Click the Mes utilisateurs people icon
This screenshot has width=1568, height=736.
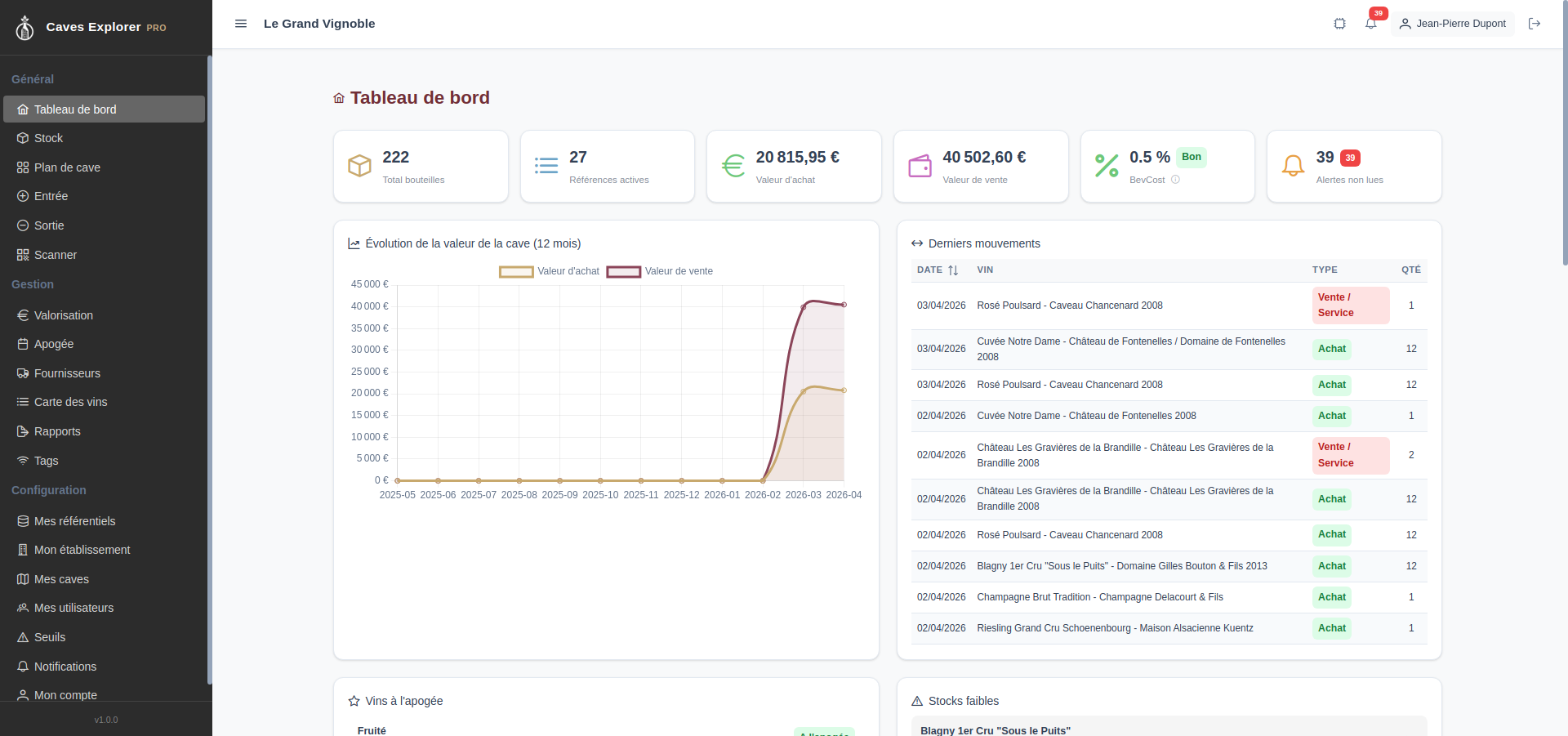(23, 608)
